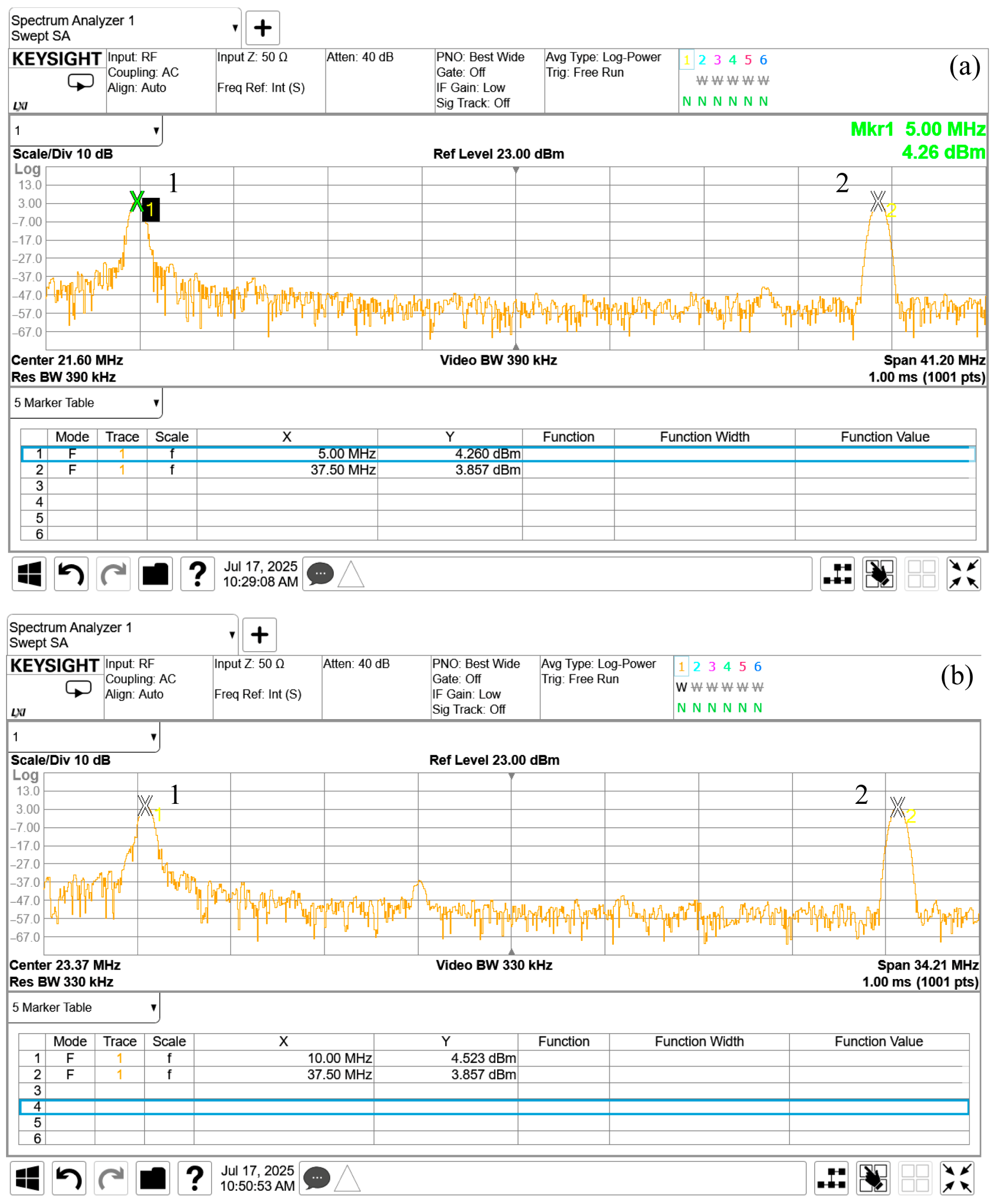Image resolution: width=995 pixels, height=1204 pixels.
Task: Click the speech bubble message icon in panel (b)
Action: click(x=317, y=1178)
